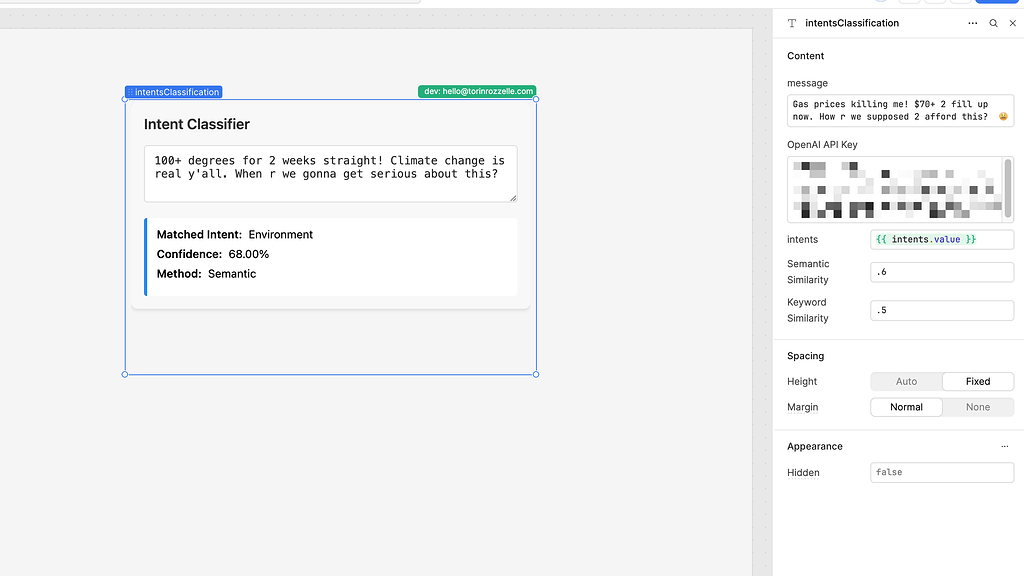Set Height to Fixed
Screen dimensions: 1024x576
click(x=977, y=381)
